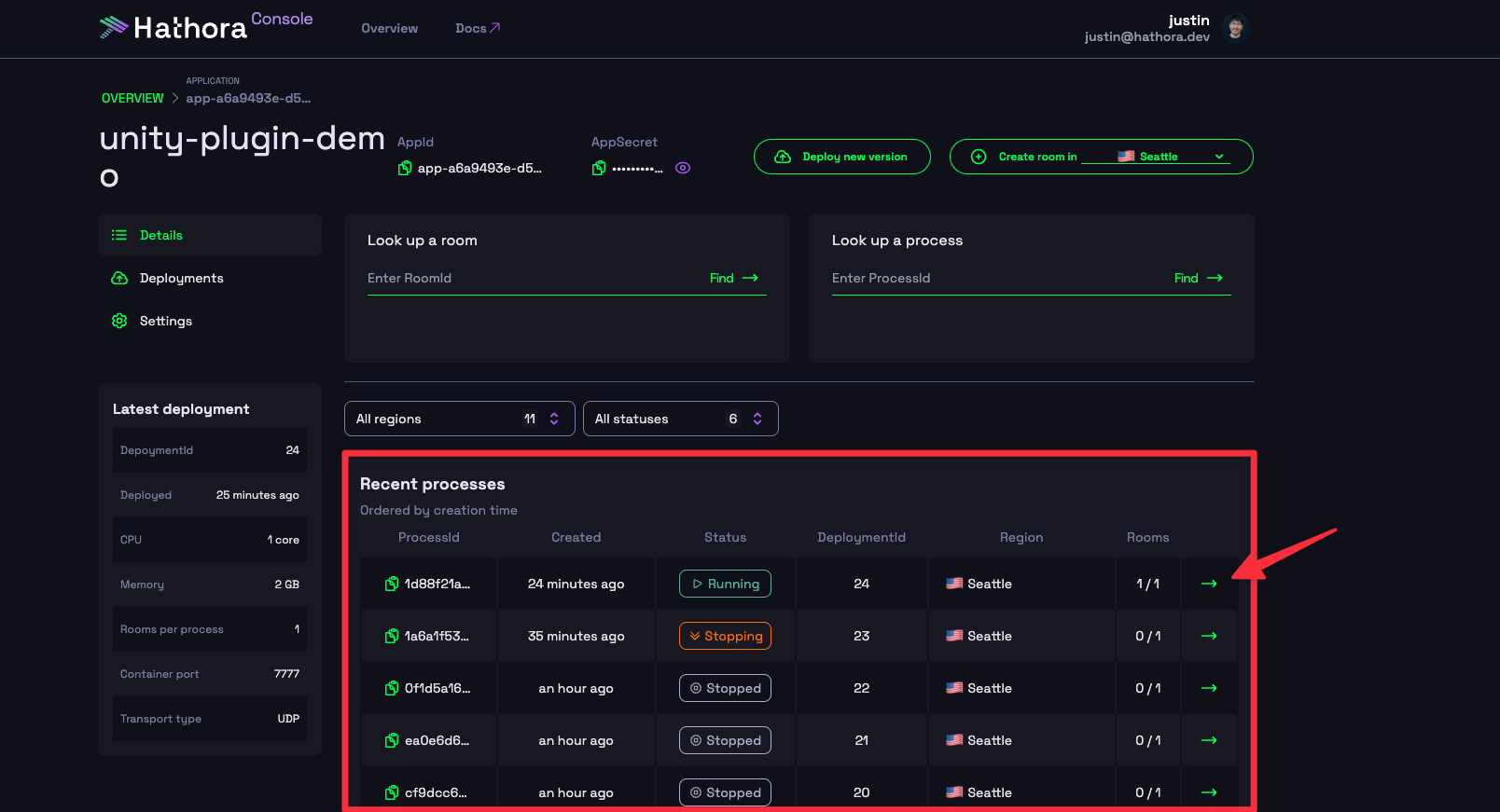Screen dimensions: 1500x812
Task: Click justin@hathora.dev email text
Action: [1146, 37]
